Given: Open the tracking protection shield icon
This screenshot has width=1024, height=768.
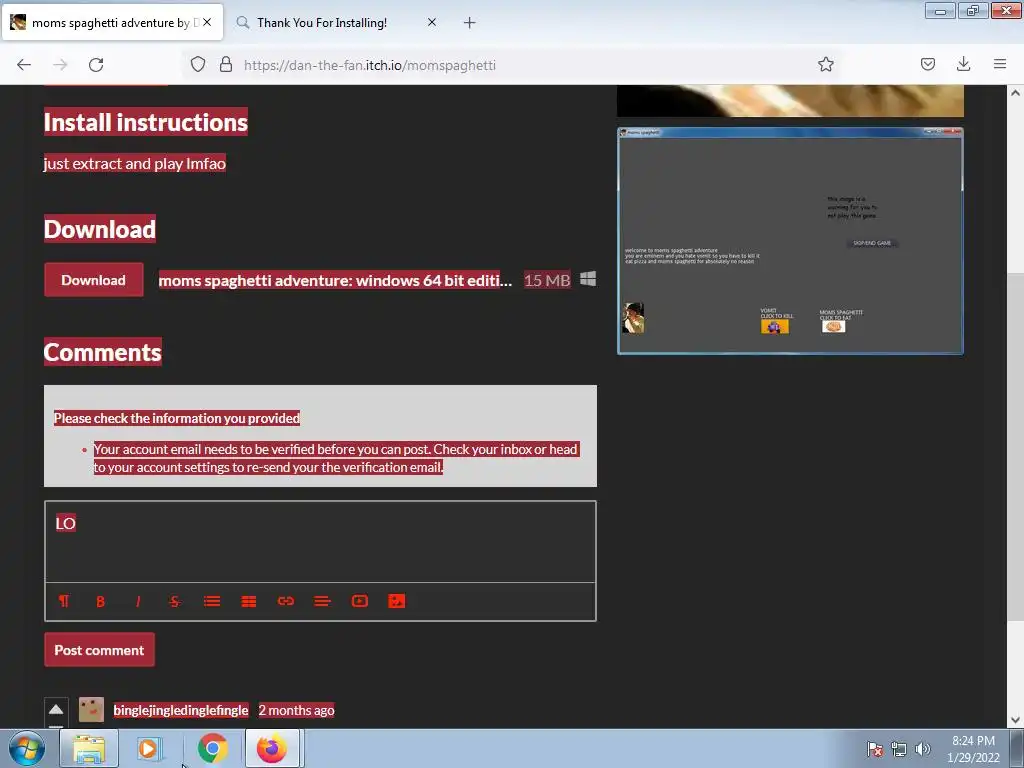Looking at the screenshot, I should [198, 65].
